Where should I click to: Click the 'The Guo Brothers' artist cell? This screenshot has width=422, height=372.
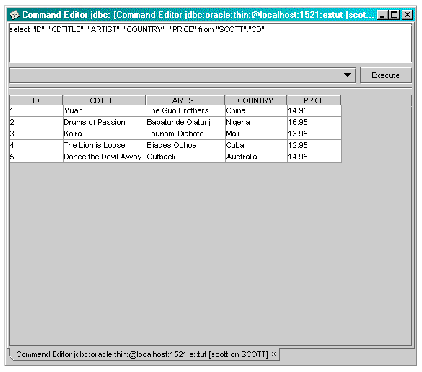pos(185,111)
